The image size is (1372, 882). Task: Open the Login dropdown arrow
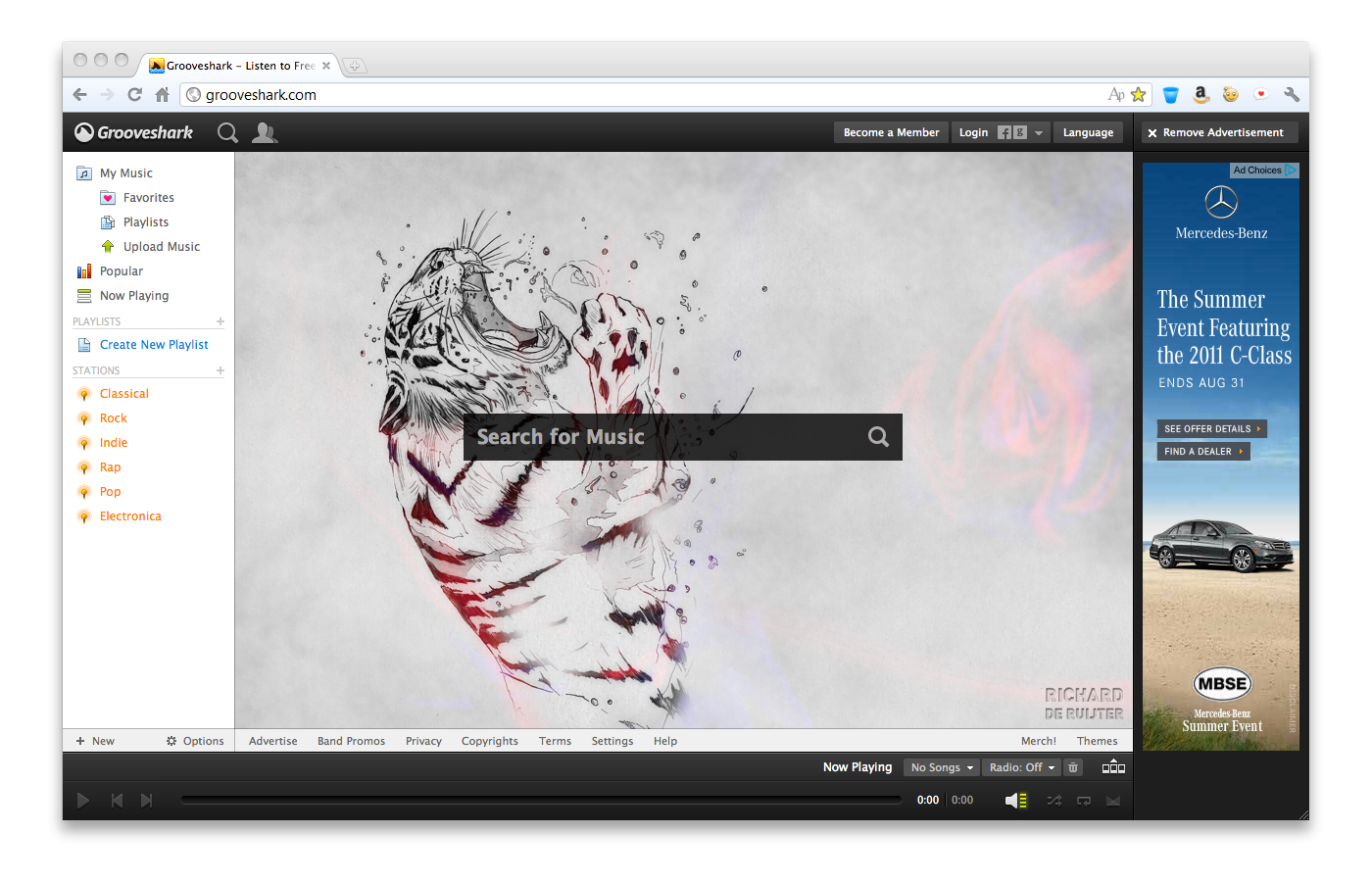1039,132
